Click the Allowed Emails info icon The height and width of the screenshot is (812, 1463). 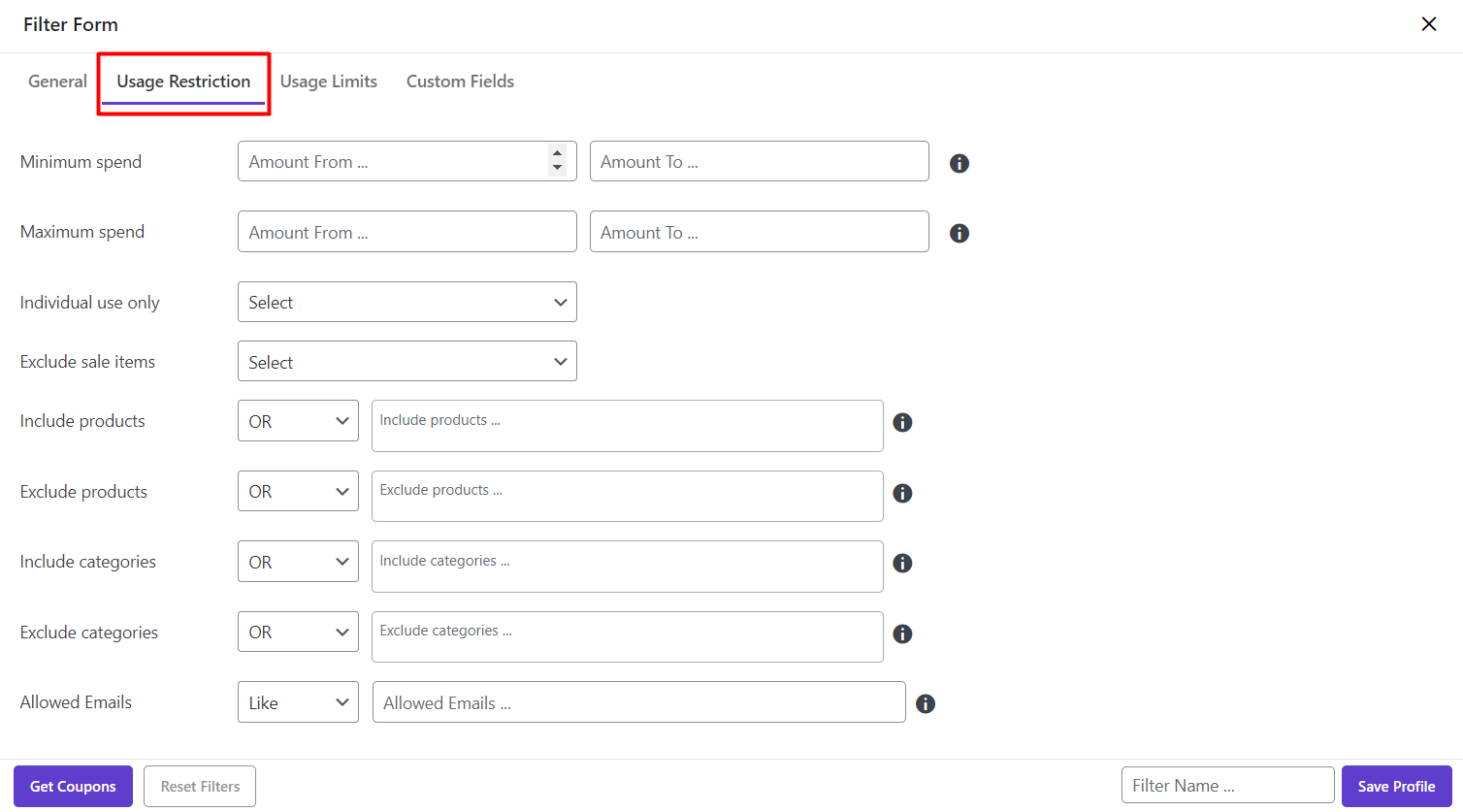pos(925,703)
